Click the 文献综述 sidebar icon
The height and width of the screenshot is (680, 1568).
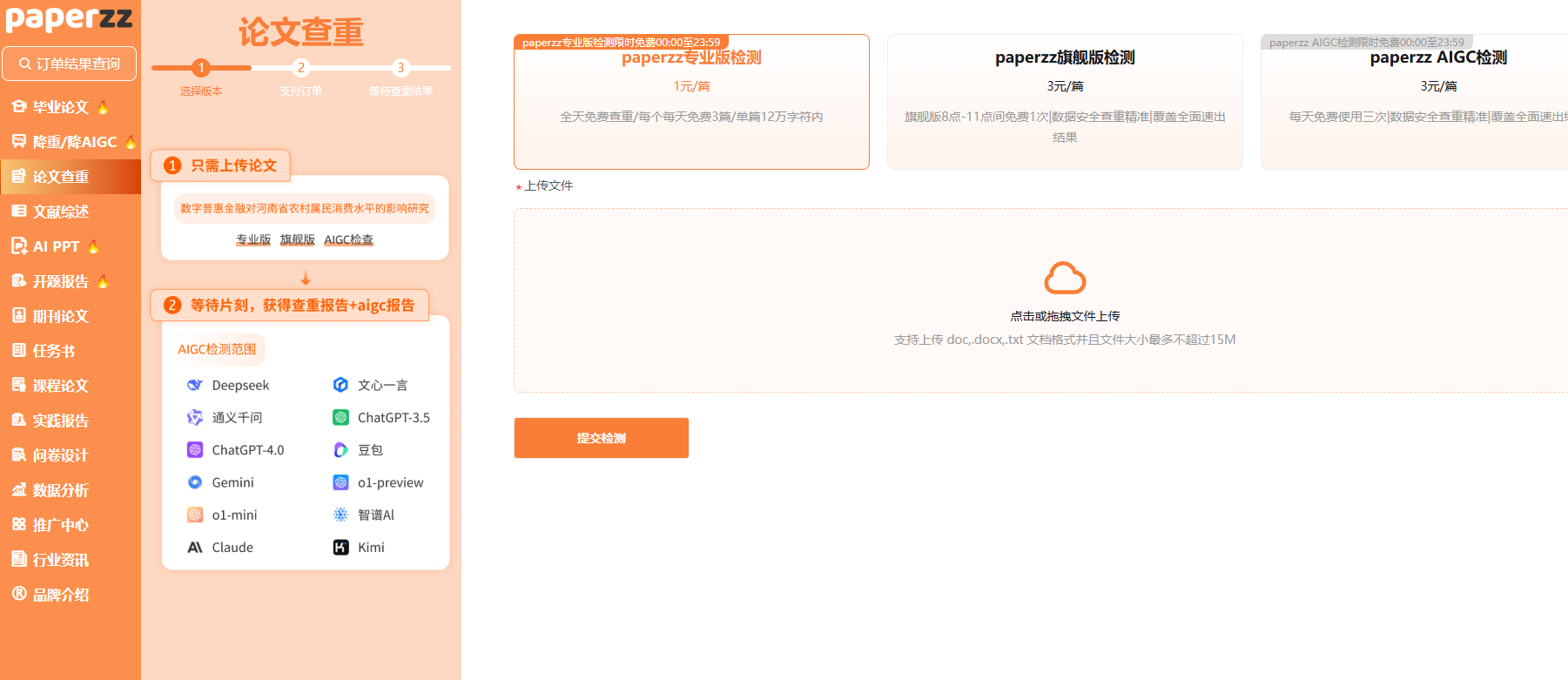tap(19, 211)
